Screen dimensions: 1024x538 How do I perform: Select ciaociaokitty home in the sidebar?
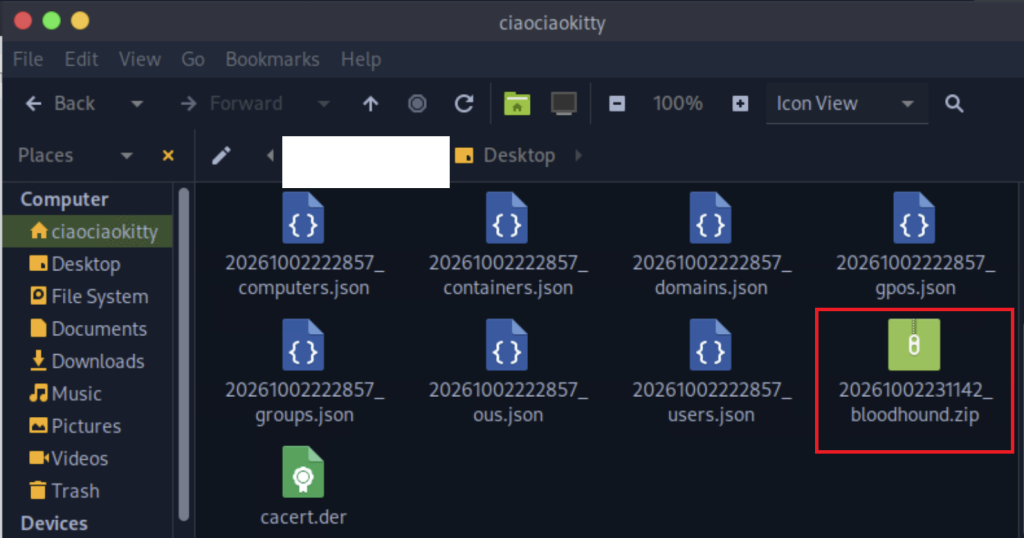point(88,232)
